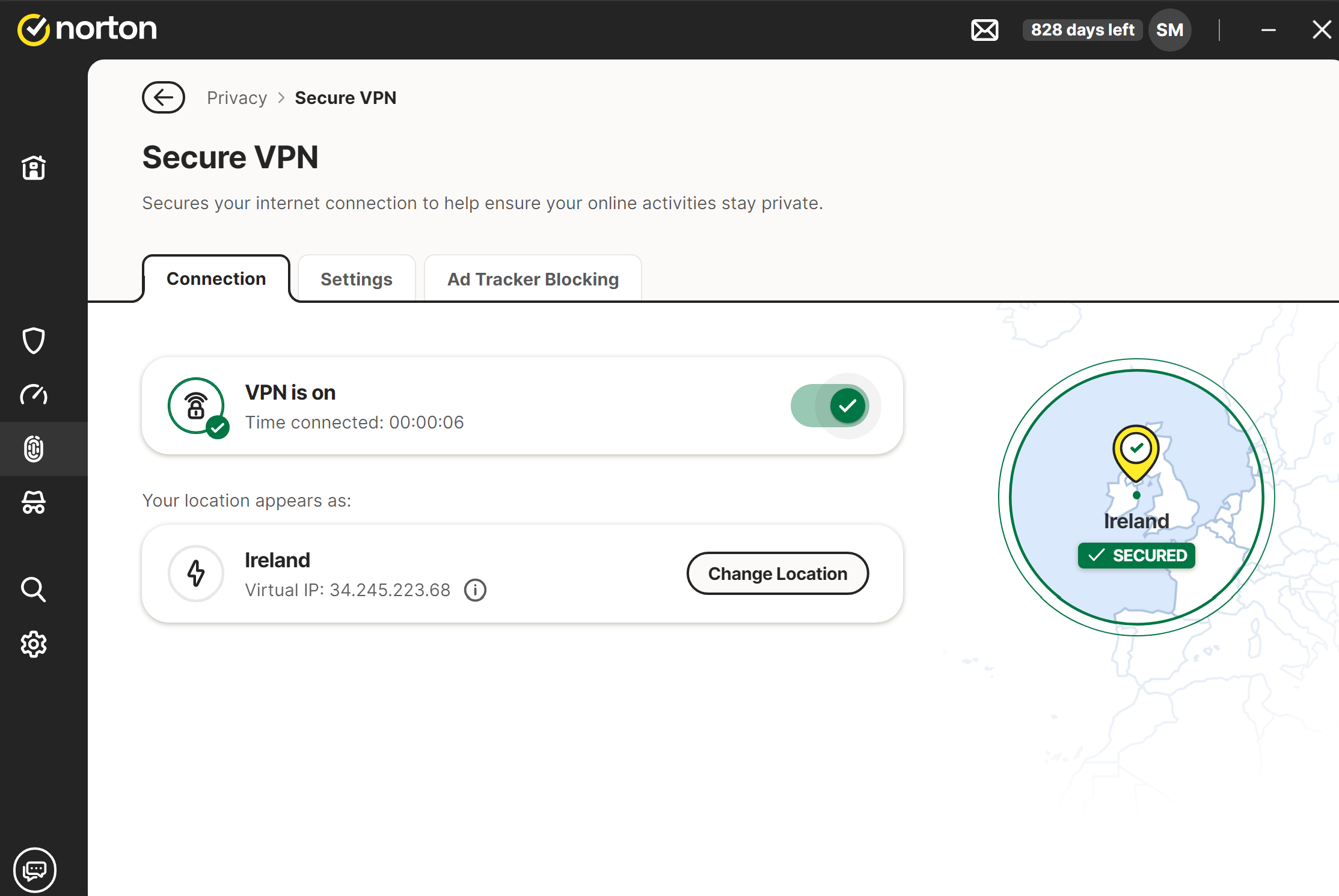
Task: Open the Settings gear sidebar icon
Action: tap(34, 644)
